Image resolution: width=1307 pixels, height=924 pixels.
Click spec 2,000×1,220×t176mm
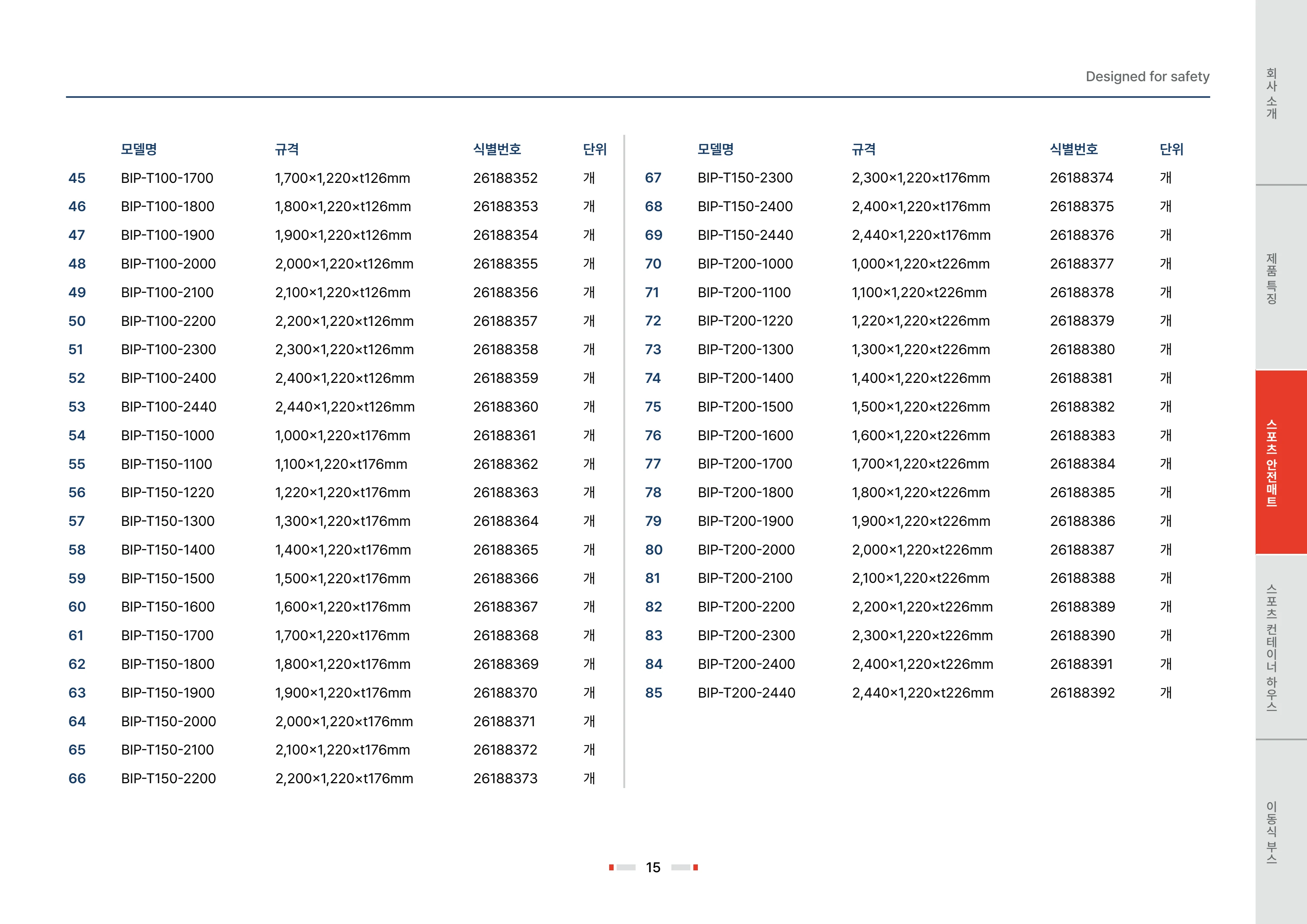coord(344,721)
